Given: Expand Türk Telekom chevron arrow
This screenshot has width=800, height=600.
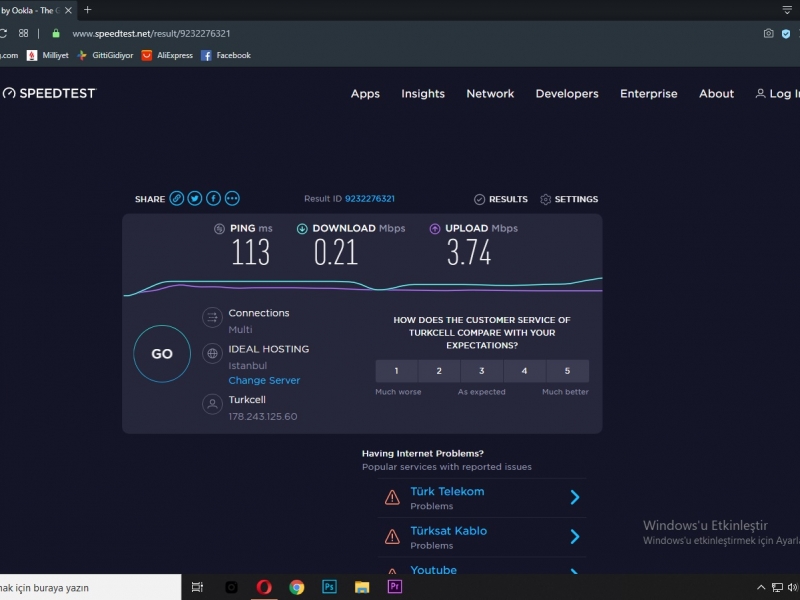Looking at the screenshot, I should click(575, 497).
